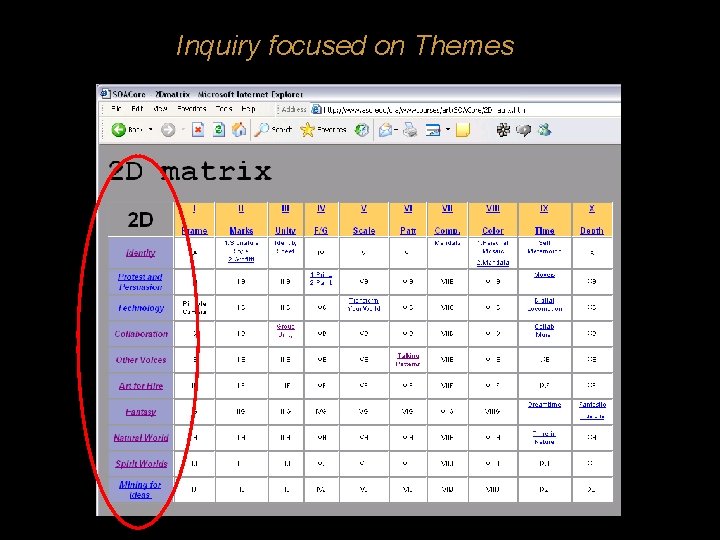
Task: Click the VIIH cell in Natural World row
Action: coord(447,438)
